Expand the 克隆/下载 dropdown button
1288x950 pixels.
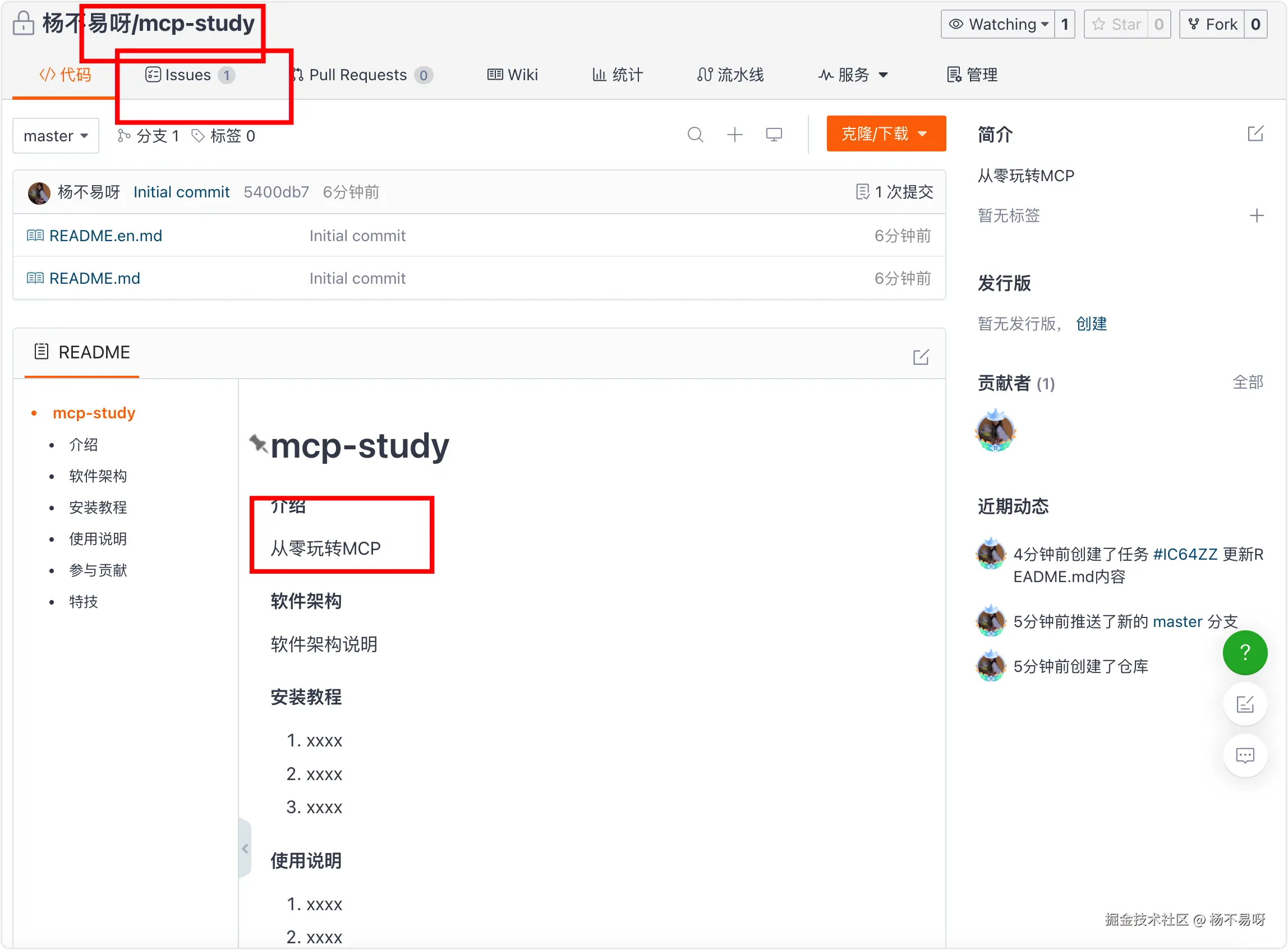coord(885,134)
